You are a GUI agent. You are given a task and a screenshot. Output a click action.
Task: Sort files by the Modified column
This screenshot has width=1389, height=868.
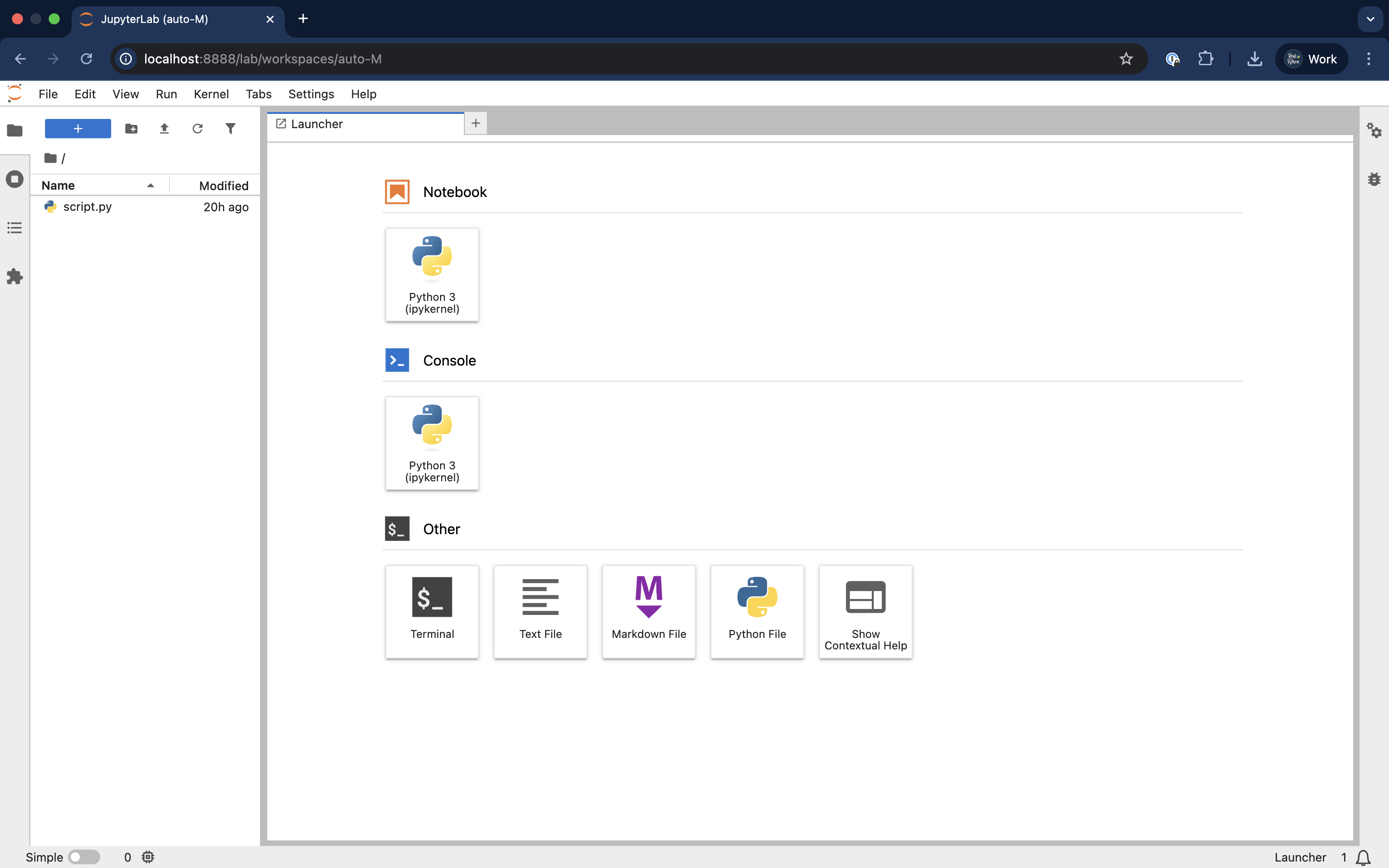point(216,186)
